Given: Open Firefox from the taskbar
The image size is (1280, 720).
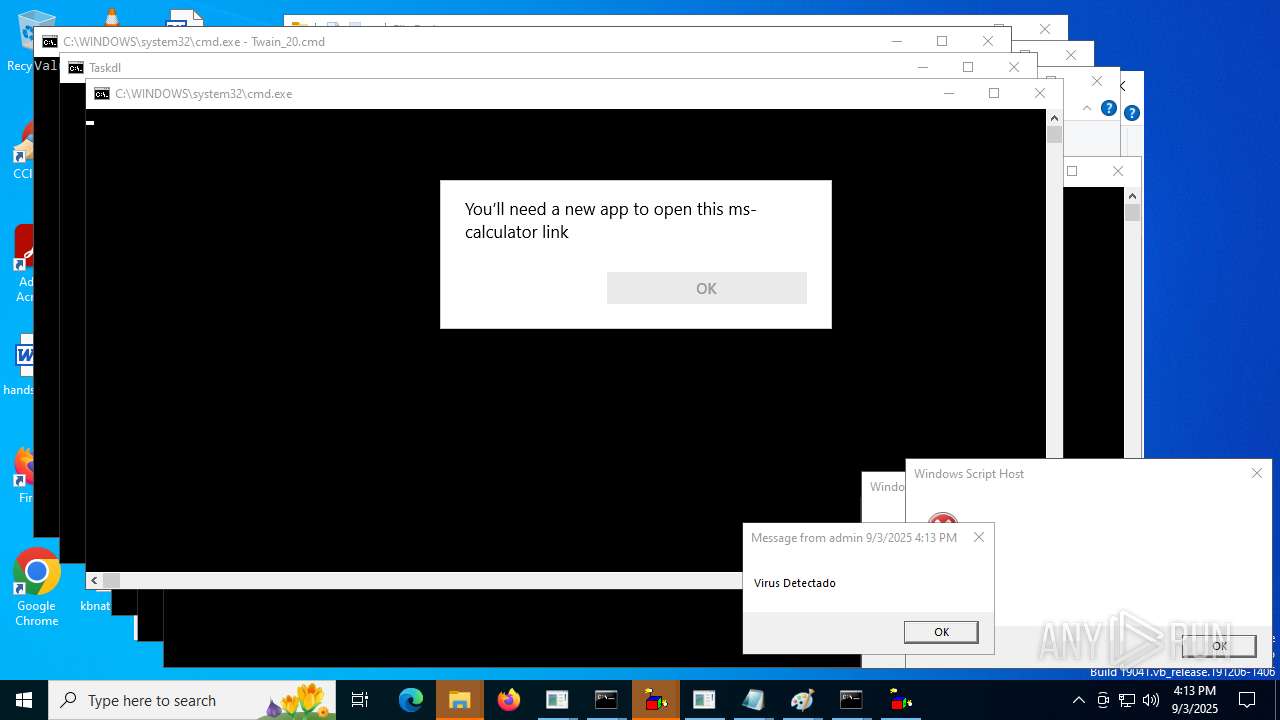Looking at the screenshot, I should coord(509,700).
